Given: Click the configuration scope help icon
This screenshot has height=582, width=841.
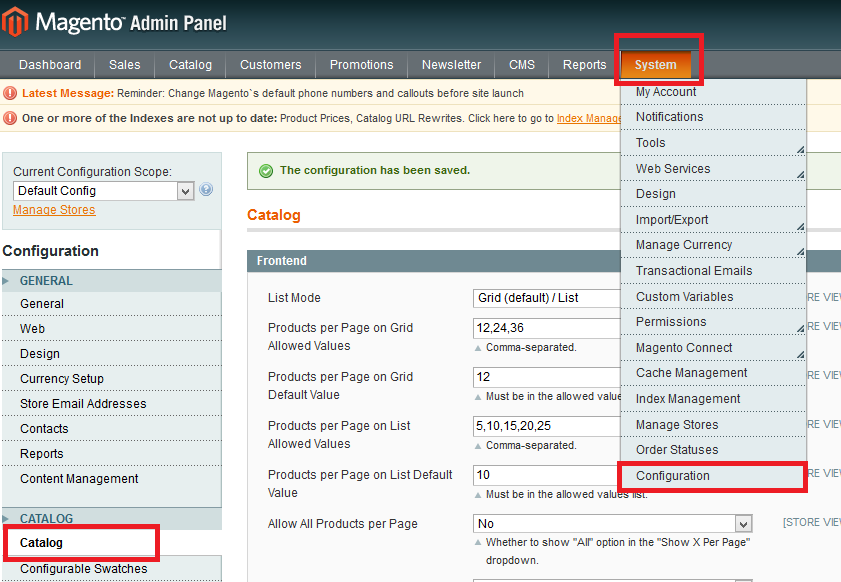Looking at the screenshot, I should [206, 189].
